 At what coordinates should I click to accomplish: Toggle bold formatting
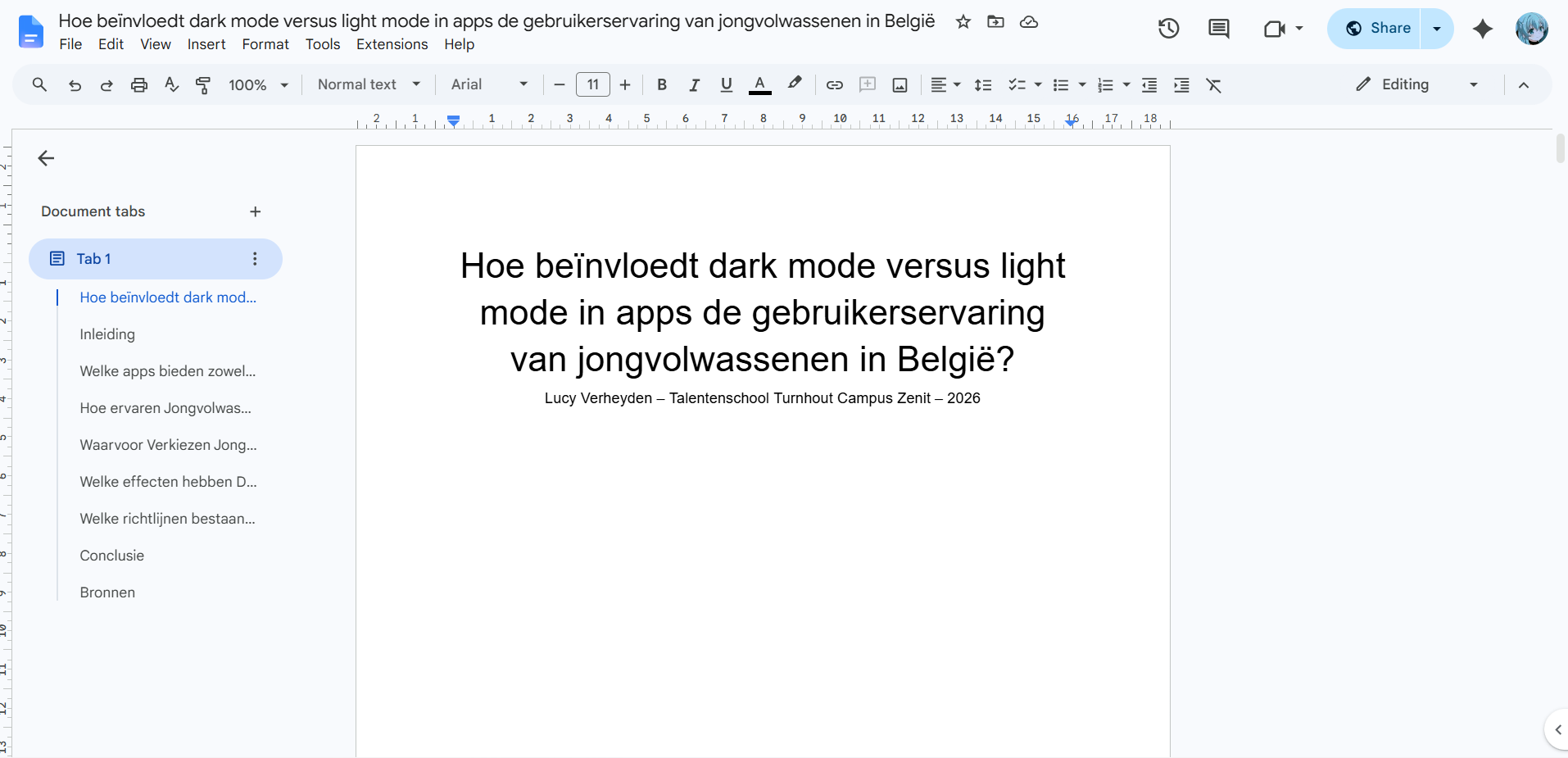pyautogui.click(x=662, y=84)
